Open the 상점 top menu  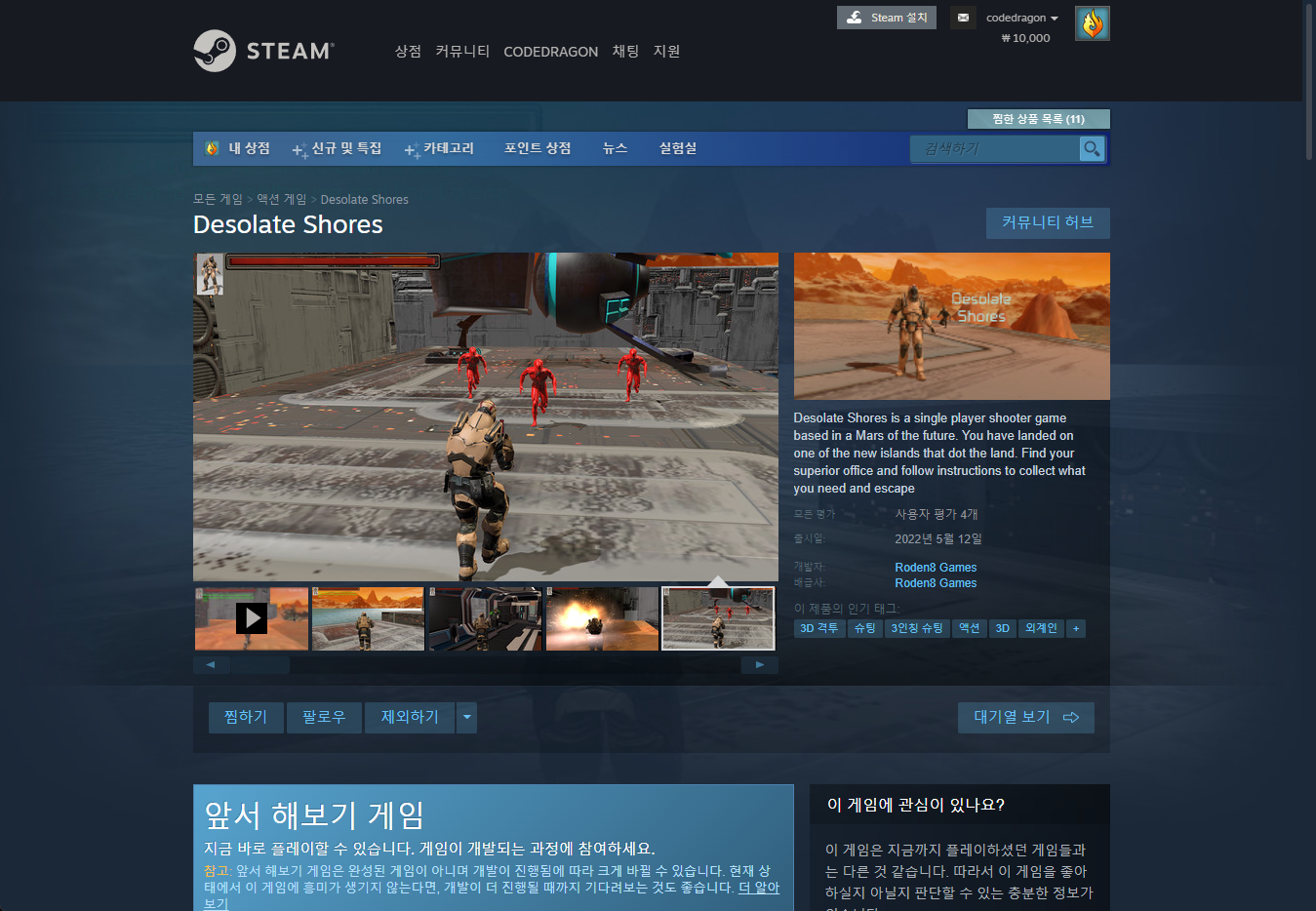tap(408, 51)
